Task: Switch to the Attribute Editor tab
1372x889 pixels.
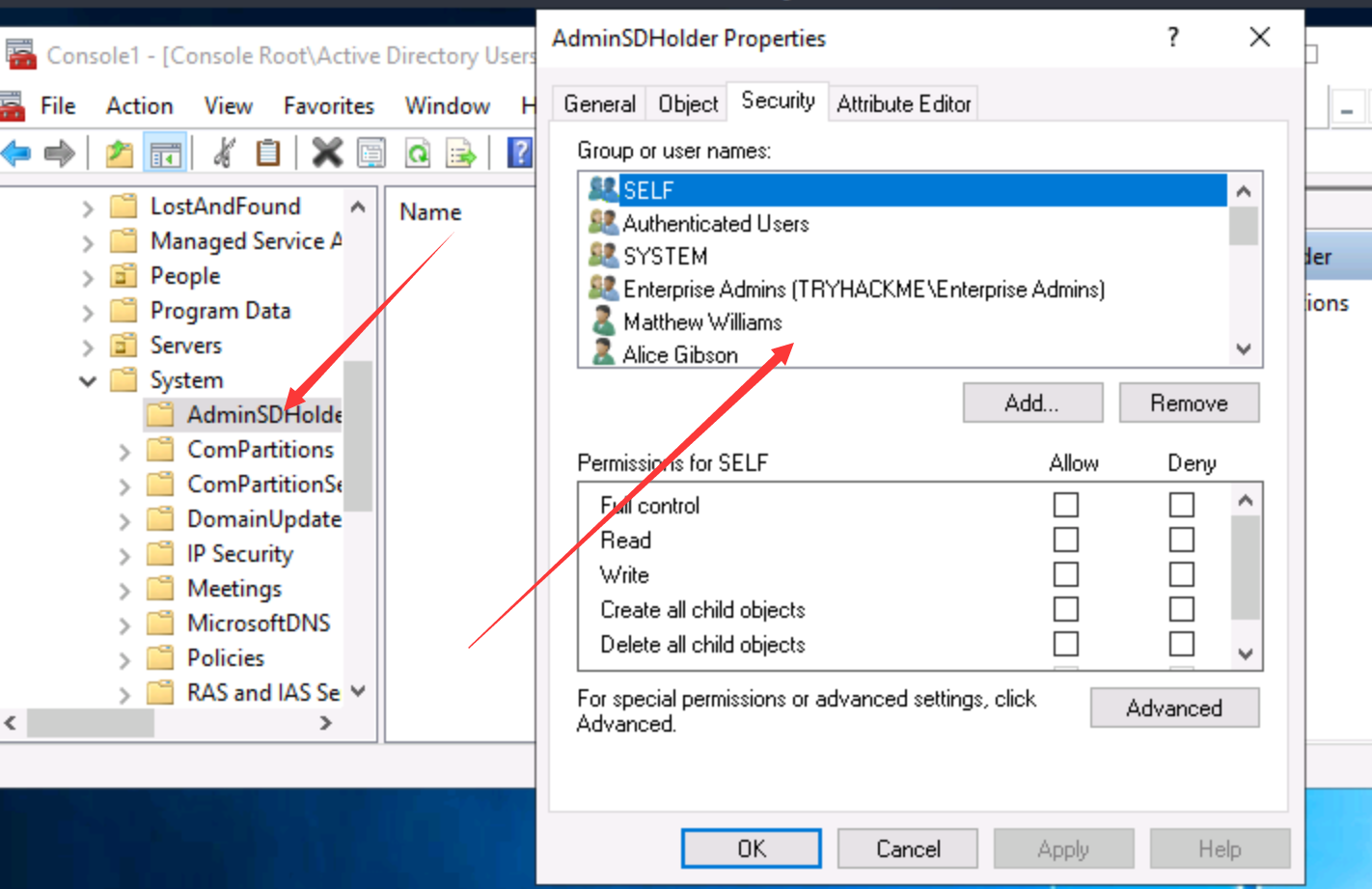Action: [x=903, y=103]
